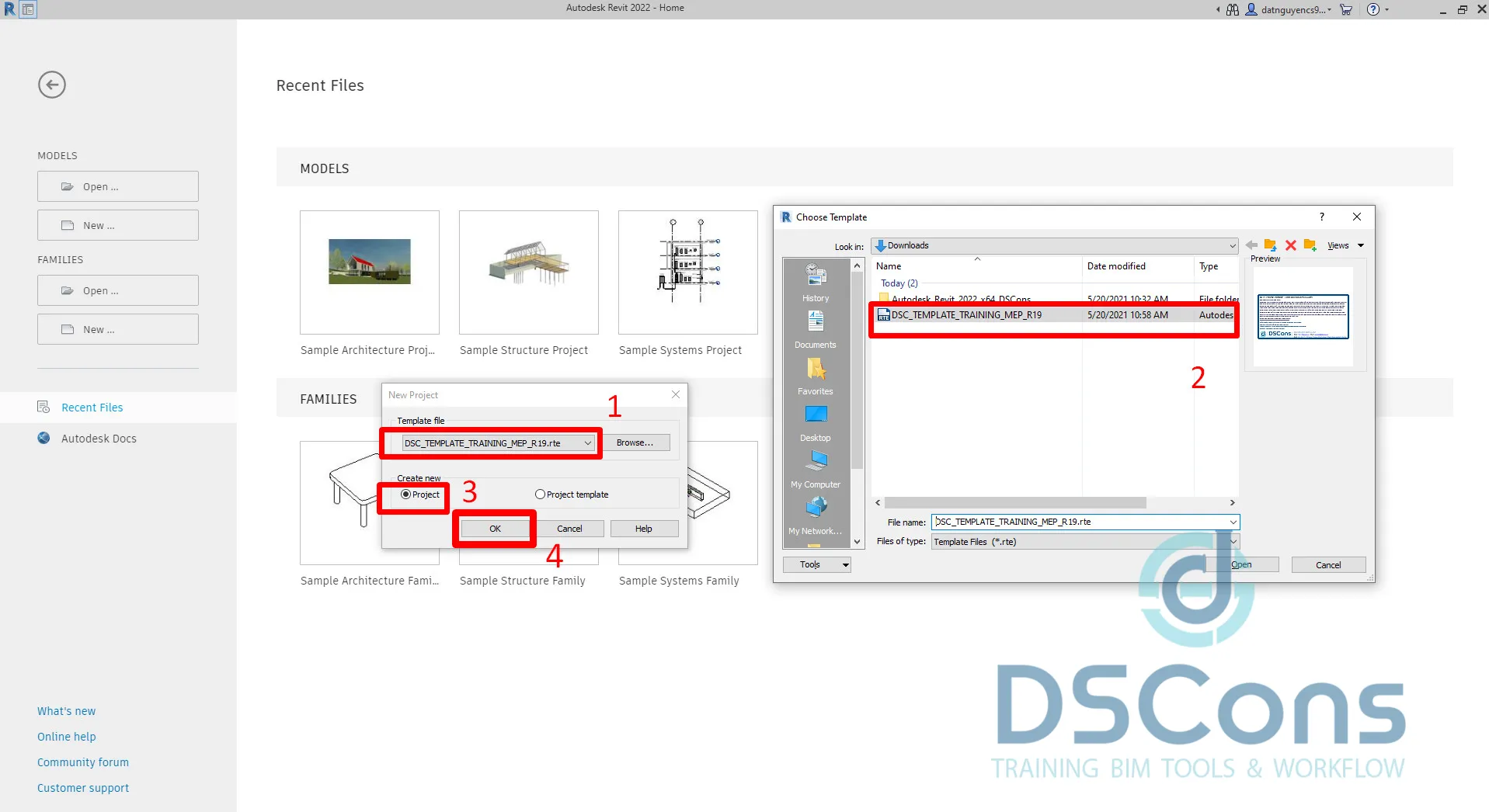Open the Views menu in dialog
This screenshot has height=812, width=1489.
pos(1345,245)
